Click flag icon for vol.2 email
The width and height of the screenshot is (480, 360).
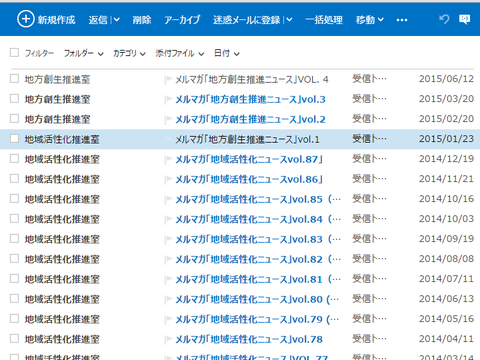[x=169, y=119]
